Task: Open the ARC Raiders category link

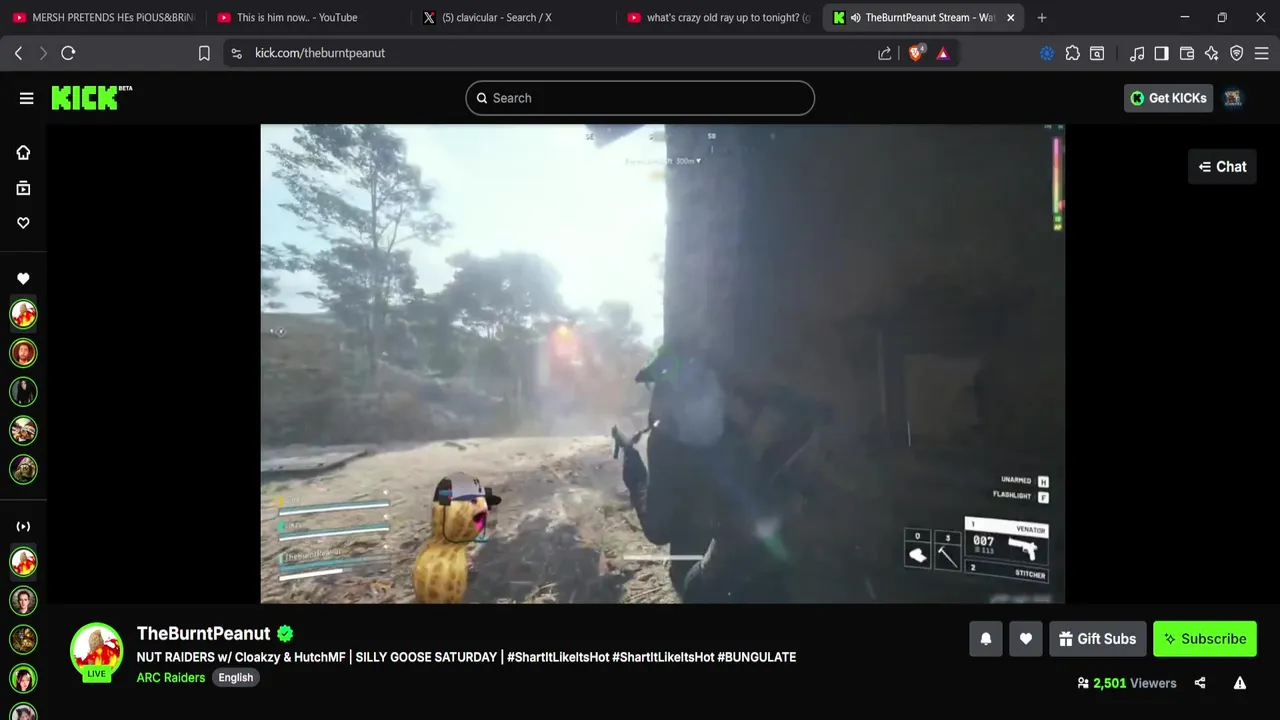Action: pos(171,678)
